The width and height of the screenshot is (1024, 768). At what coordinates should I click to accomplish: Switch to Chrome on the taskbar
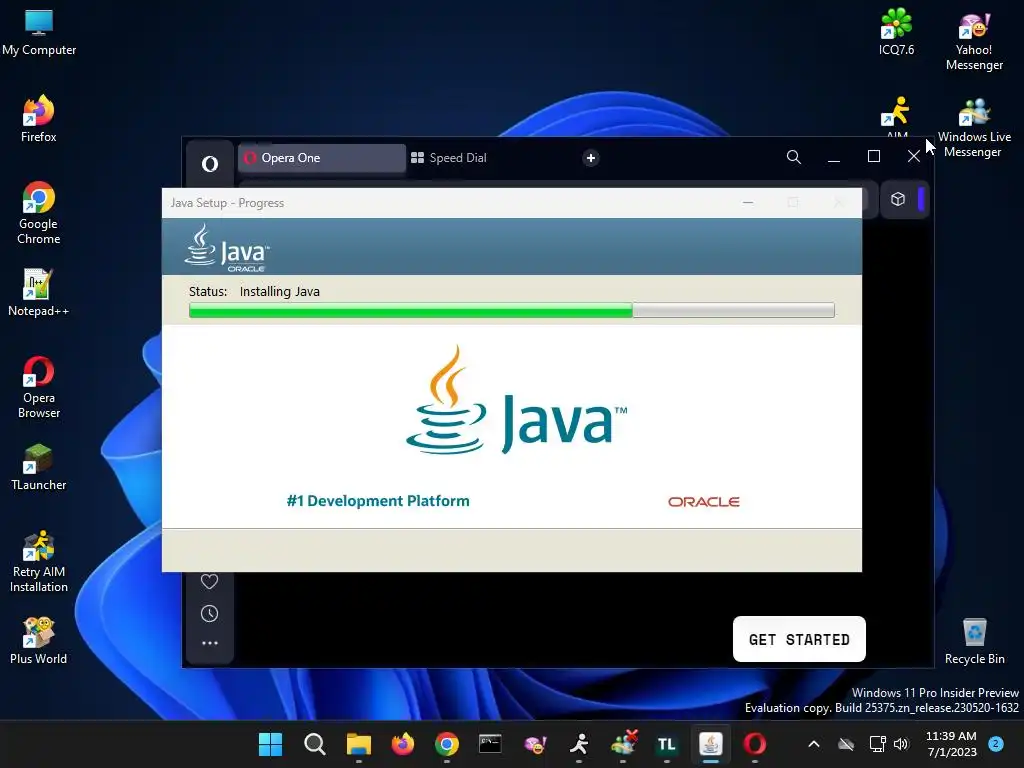(x=447, y=744)
